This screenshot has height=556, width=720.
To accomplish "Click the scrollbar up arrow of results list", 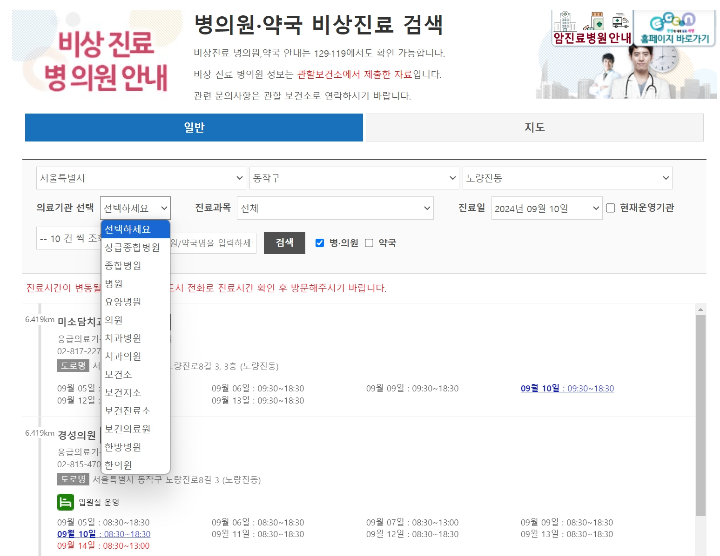I will pos(700,310).
